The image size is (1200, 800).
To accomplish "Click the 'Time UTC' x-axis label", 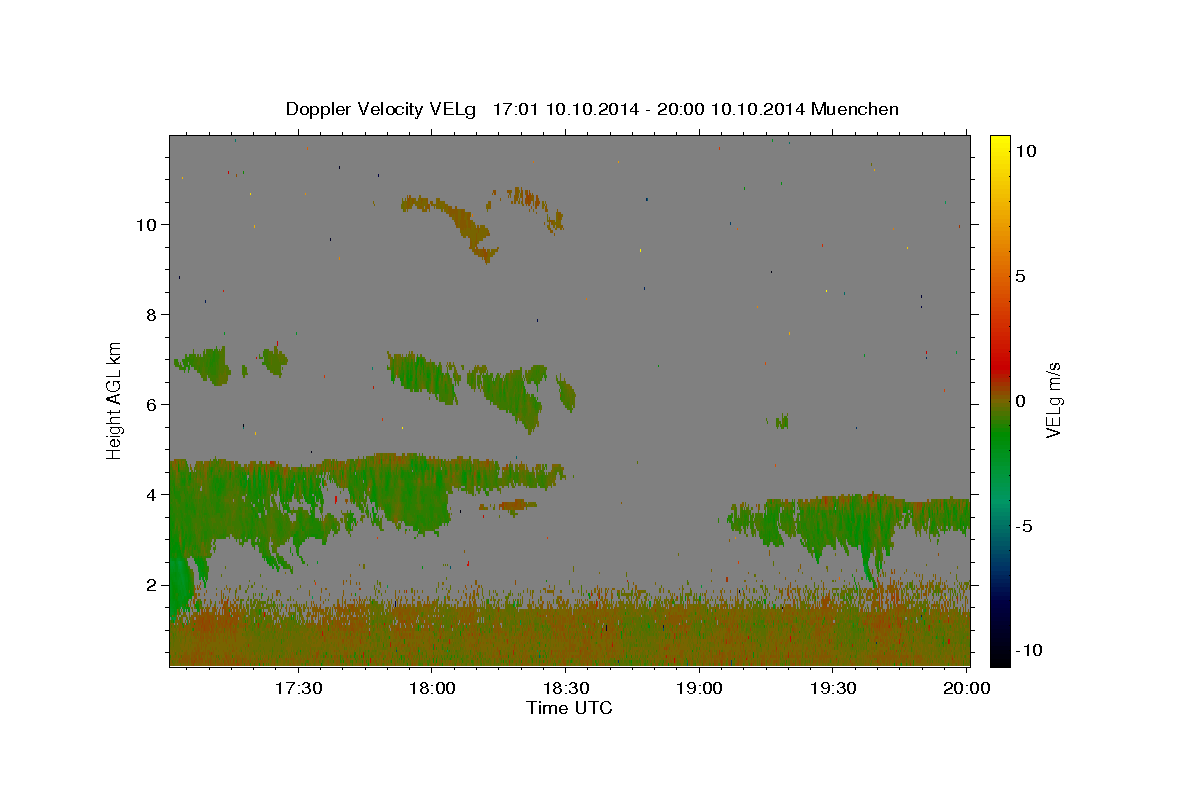I will click(x=569, y=708).
